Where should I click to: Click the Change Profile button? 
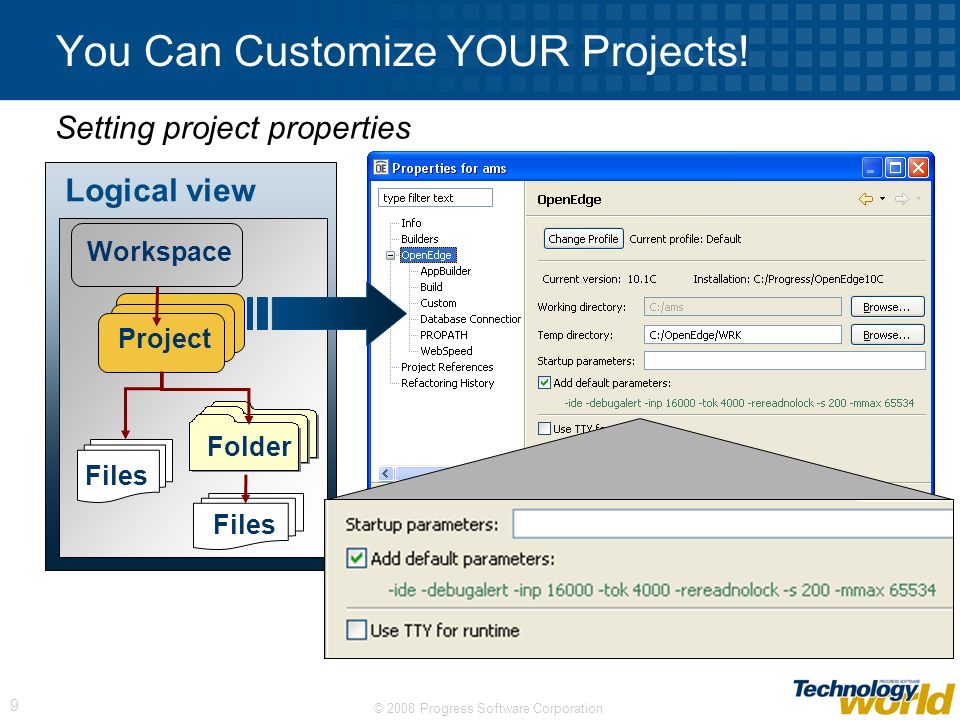click(x=583, y=239)
